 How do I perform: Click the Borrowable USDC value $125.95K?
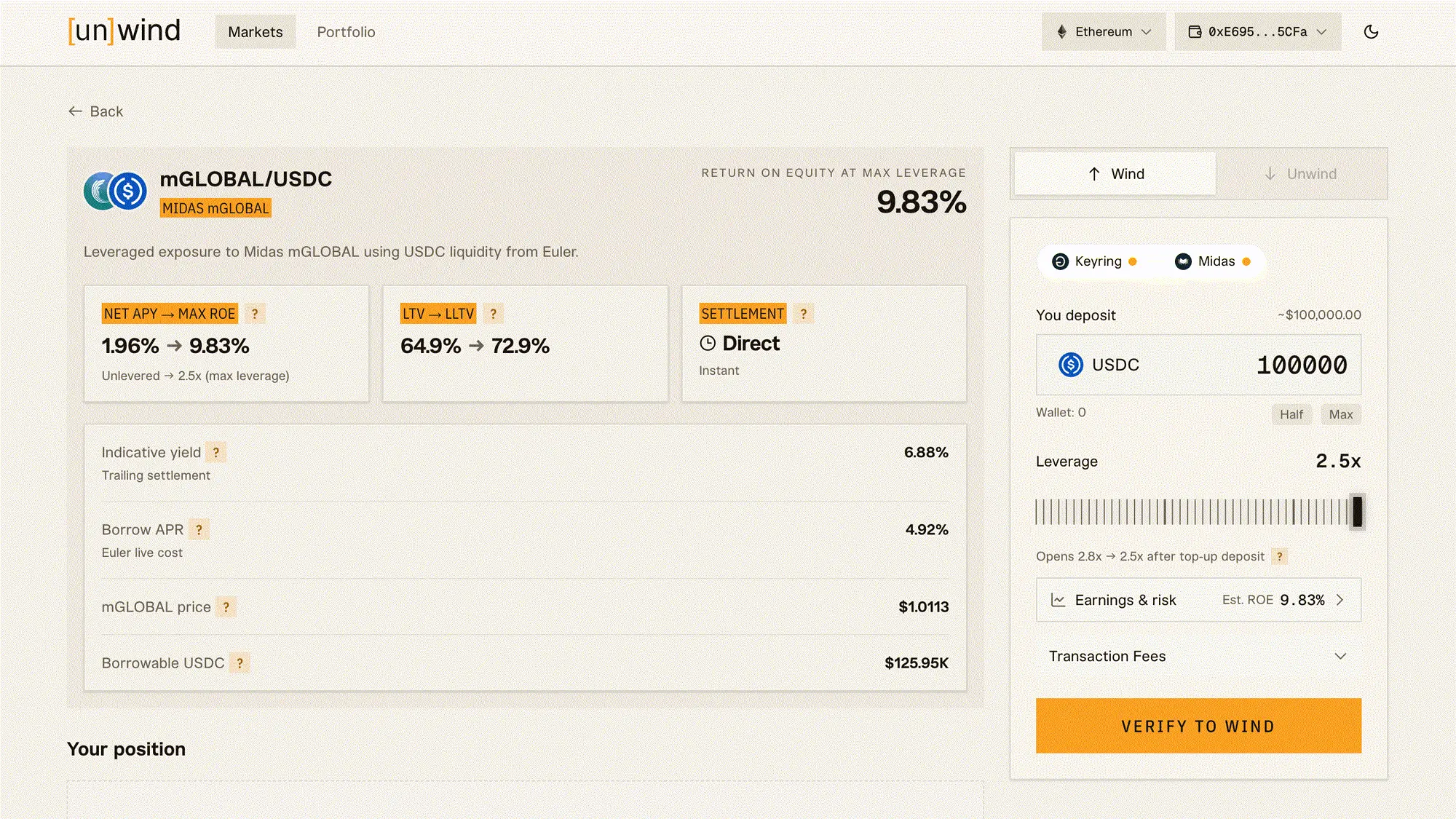(917, 663)
